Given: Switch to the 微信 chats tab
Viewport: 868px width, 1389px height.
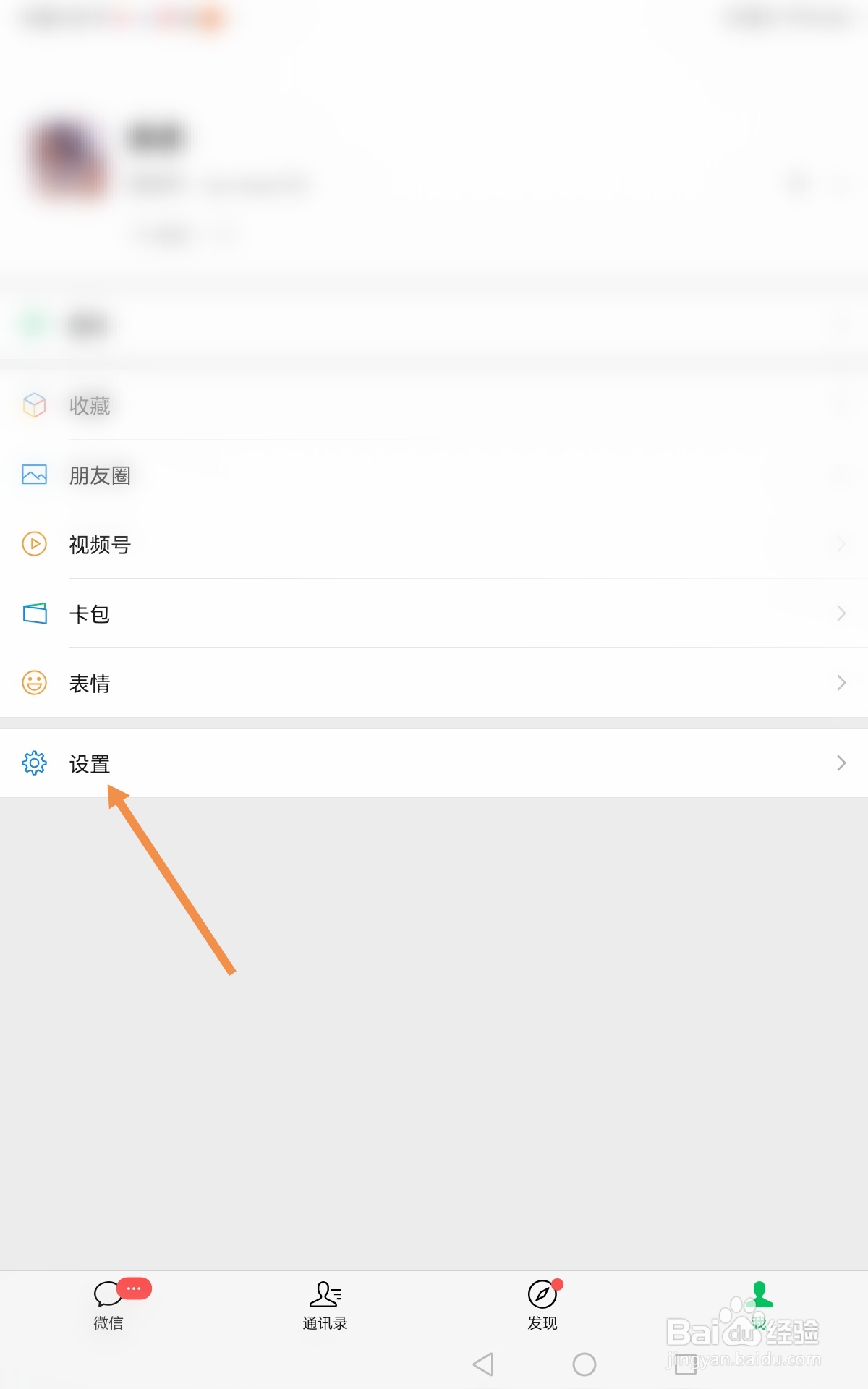Looking at the screenshot, I should coord(109,1305).
